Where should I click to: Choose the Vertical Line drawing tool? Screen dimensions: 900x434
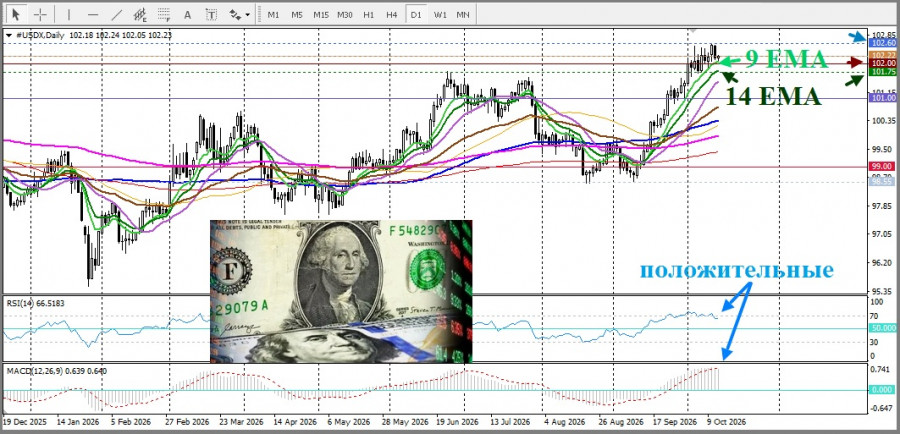[69, 14]
